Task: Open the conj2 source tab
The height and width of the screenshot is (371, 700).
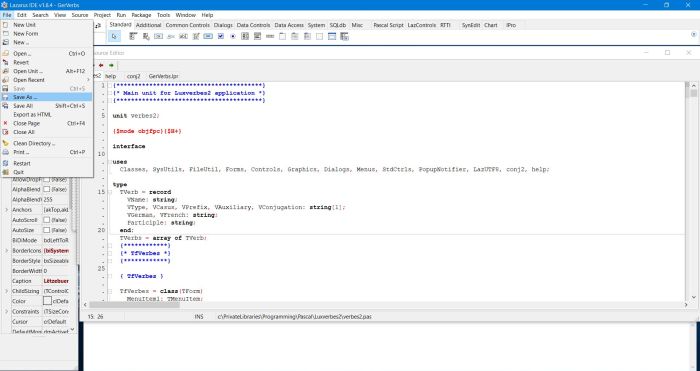Action: pyautogui.click(x=133, y=76)
